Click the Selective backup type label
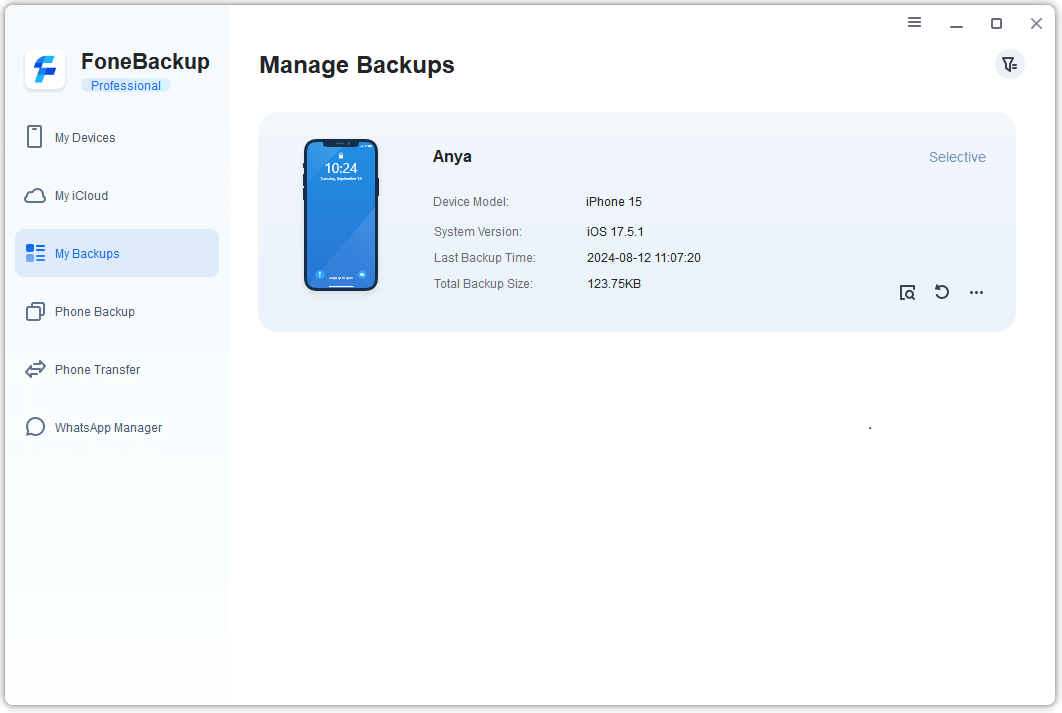Screen dimensions: 1062x713 [x=957, y=157]
